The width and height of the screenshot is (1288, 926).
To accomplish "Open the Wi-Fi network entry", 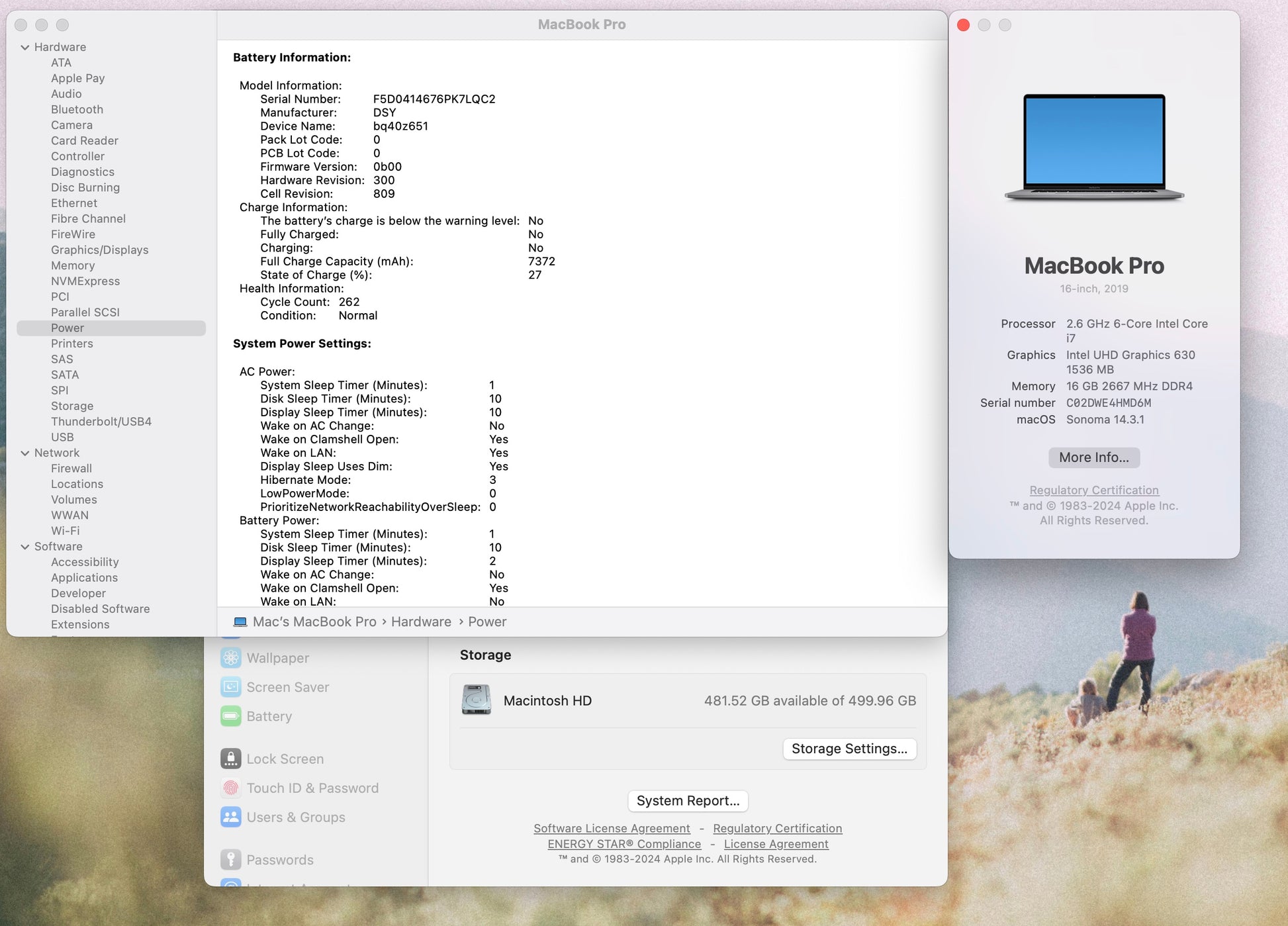I will [65, 531].
